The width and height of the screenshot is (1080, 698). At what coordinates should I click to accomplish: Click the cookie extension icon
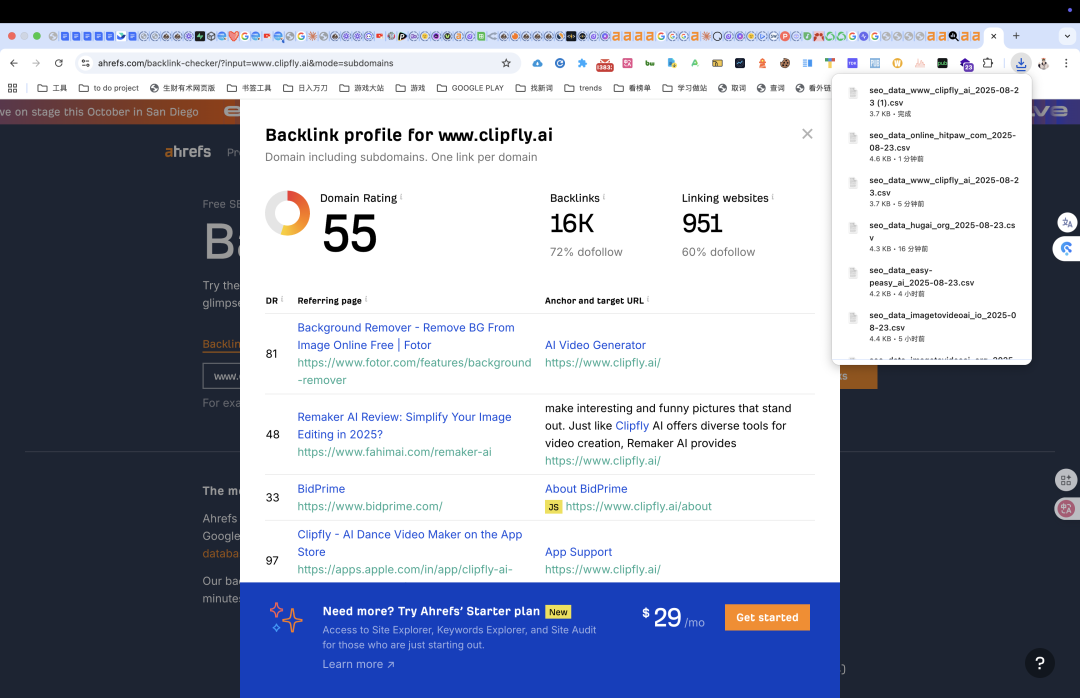[785, 63]
